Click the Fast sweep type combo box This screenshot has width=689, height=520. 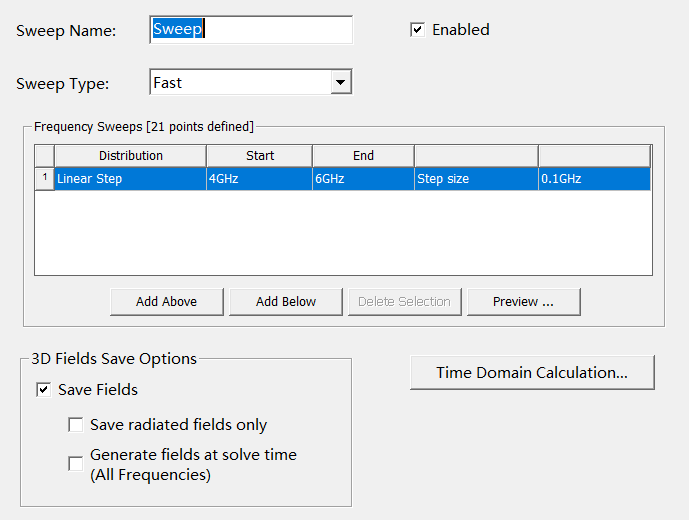[x=251, y=82]
